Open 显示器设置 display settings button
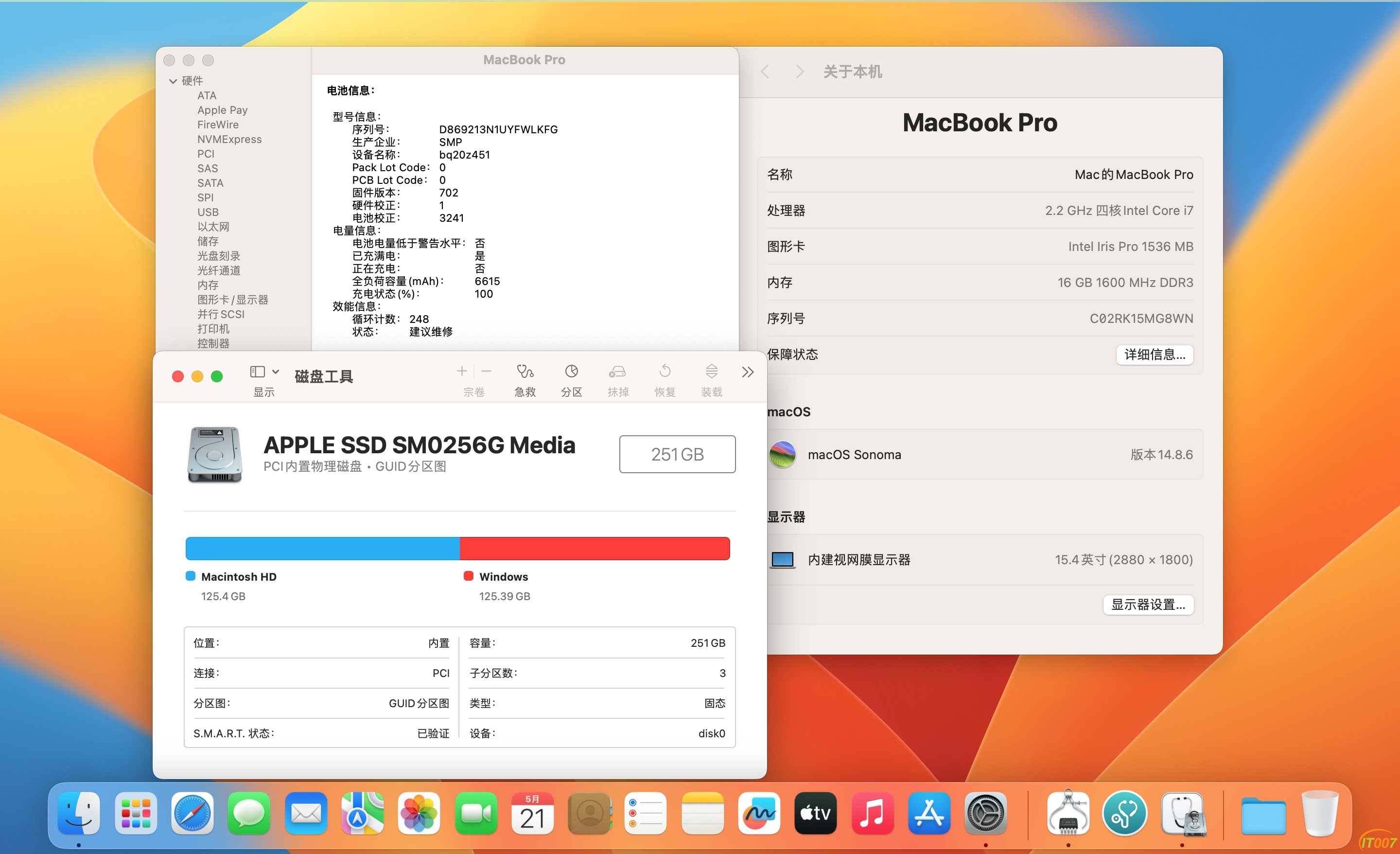The height and width of the screenshot is (854, 1400). pos(1148,605)
